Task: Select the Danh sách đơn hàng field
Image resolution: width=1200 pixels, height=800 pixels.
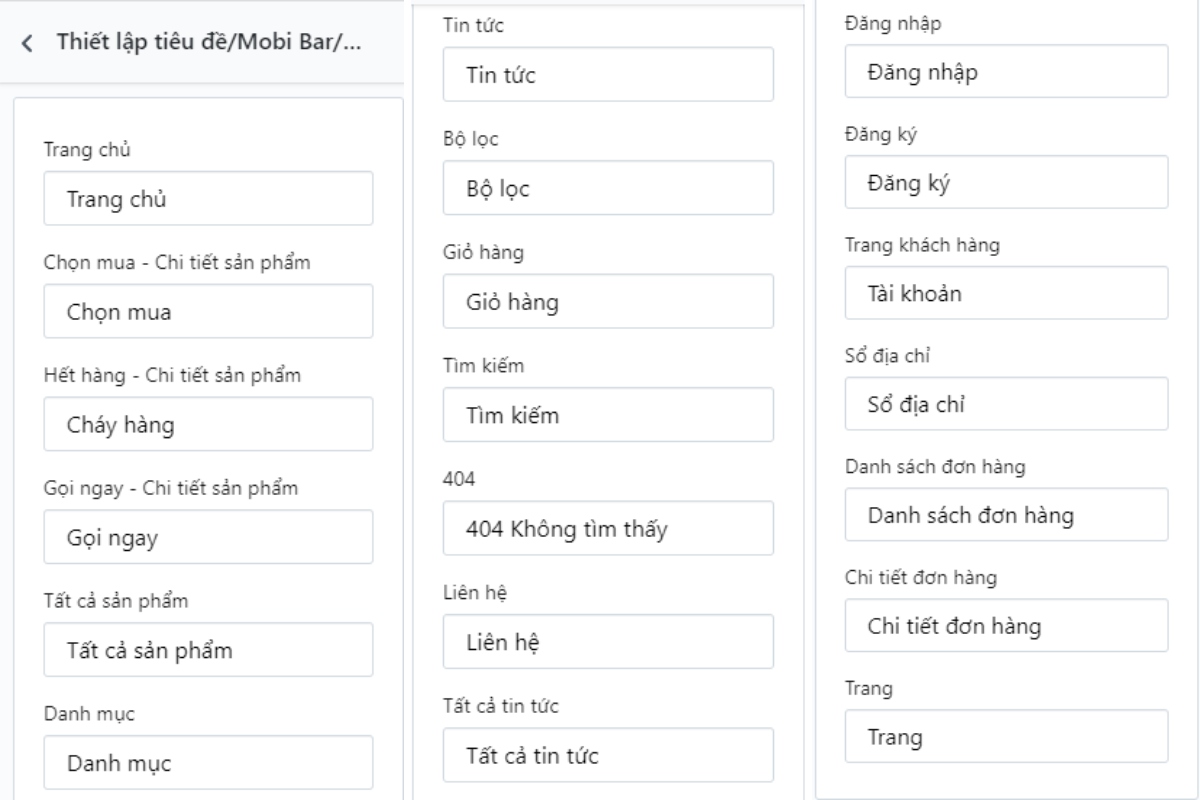Action: pyautogui.click(x=1006, y=515)
